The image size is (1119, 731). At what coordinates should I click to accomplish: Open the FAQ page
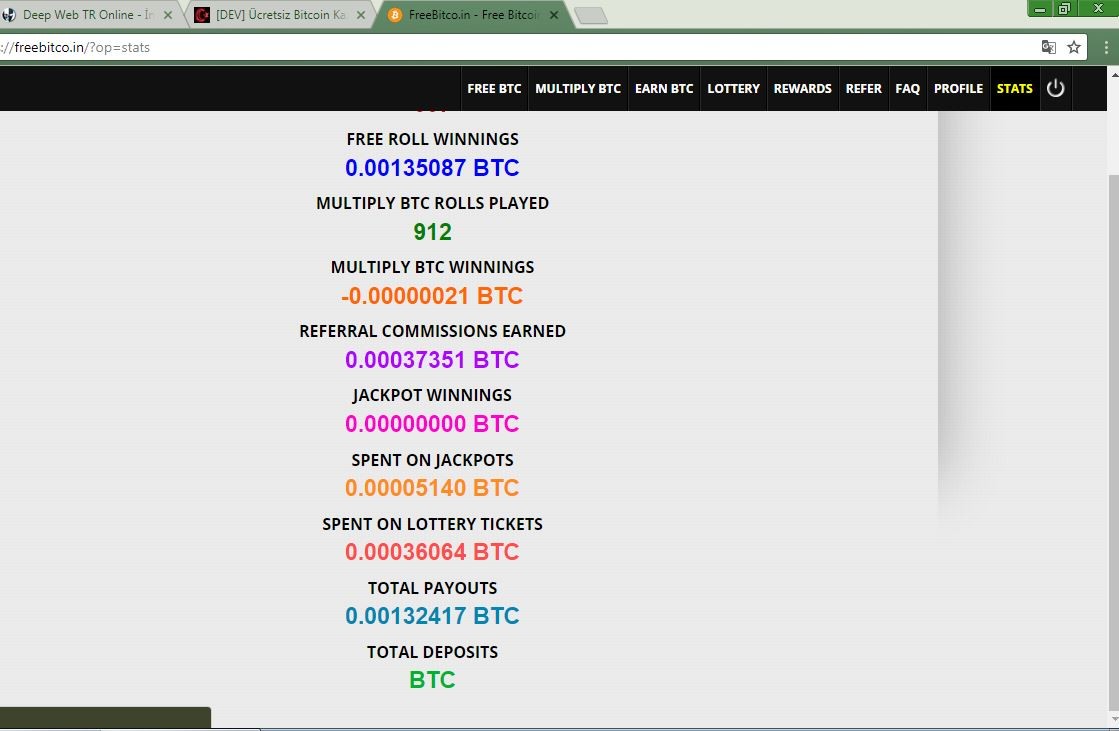(x=908, y=89)
